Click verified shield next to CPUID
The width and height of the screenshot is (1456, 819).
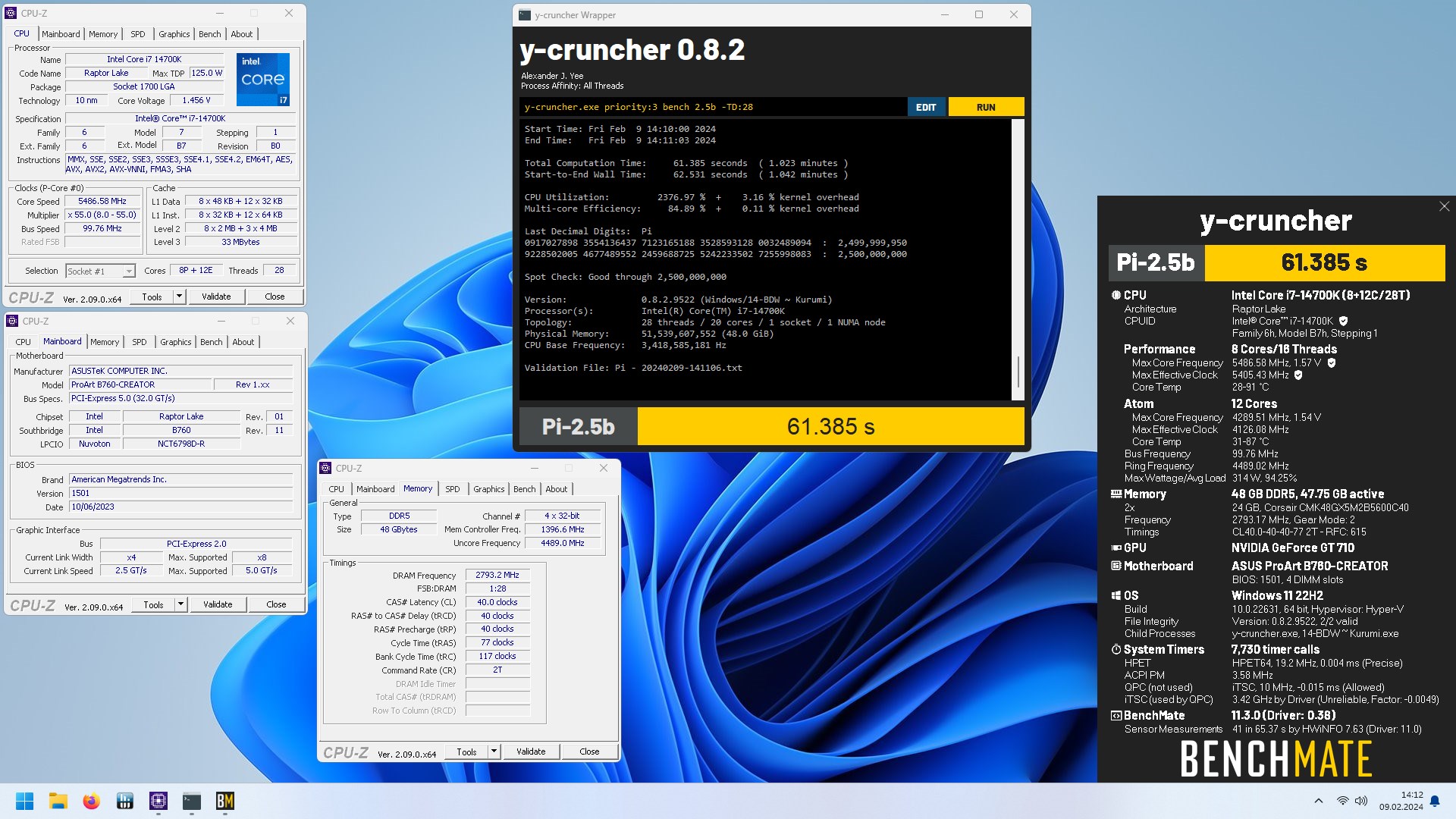tap(1343, 321)
